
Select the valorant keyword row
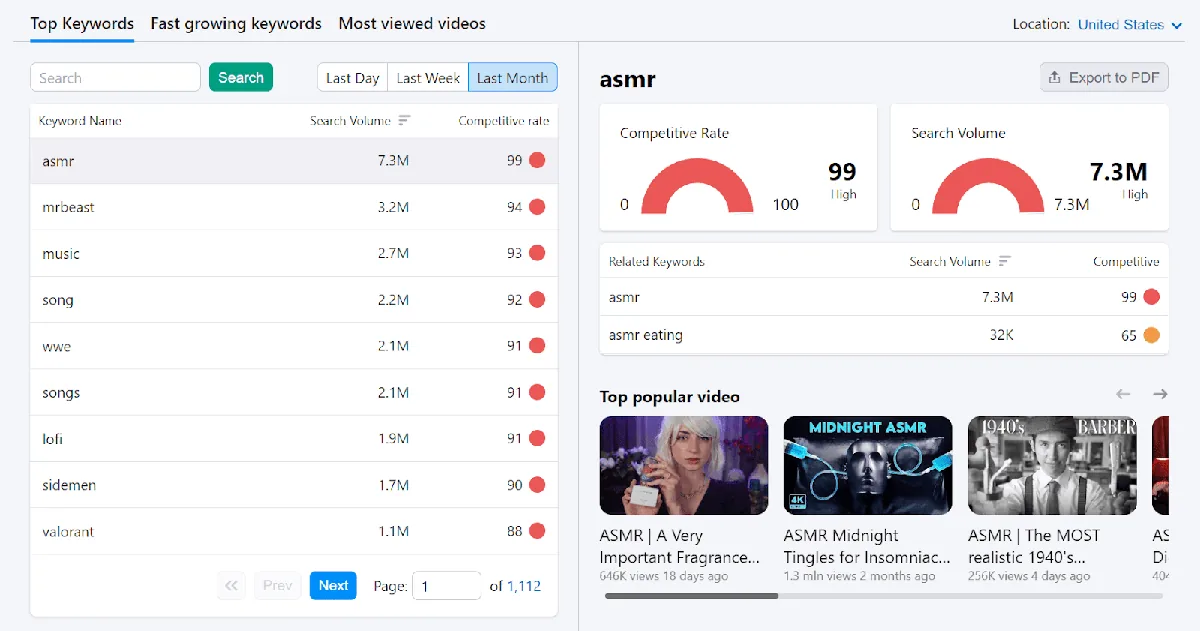point(294,531)
